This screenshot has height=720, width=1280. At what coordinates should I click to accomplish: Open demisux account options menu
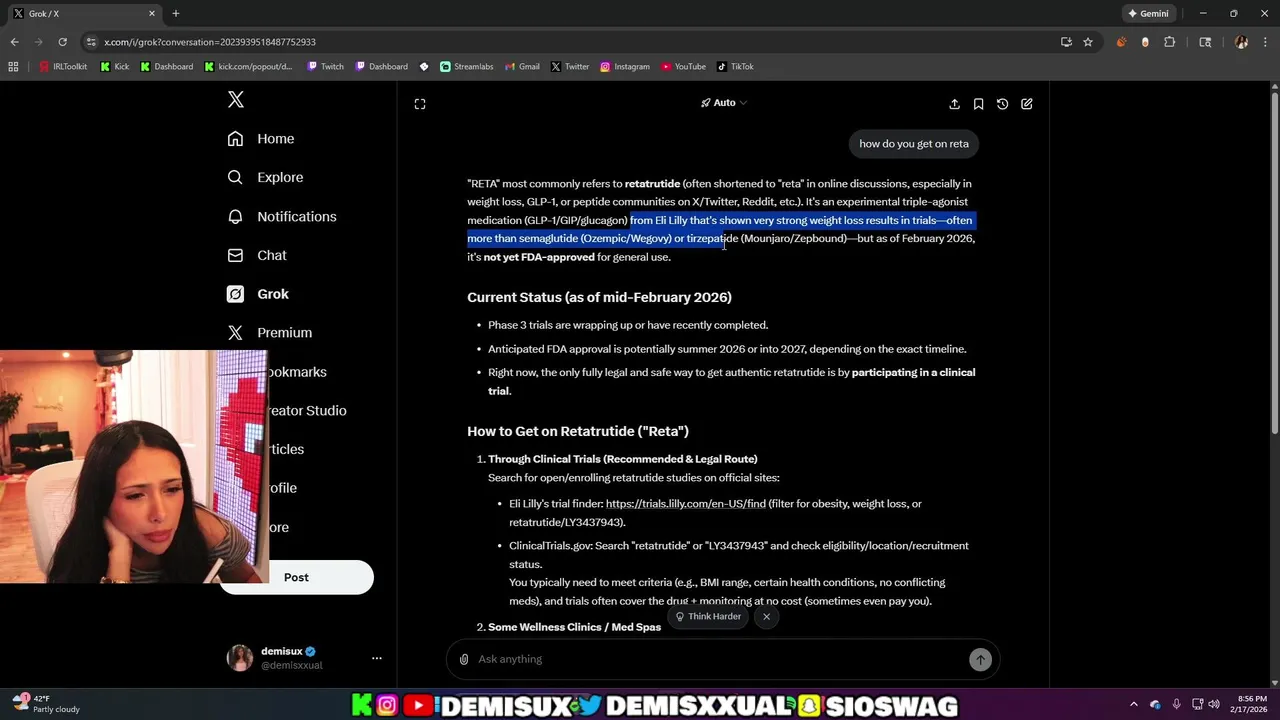(x=377, y=658)
